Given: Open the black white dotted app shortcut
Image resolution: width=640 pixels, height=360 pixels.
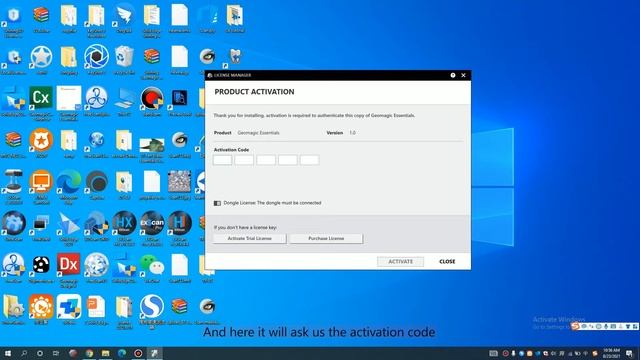Looking at the screenshot, I should [41, 264].
